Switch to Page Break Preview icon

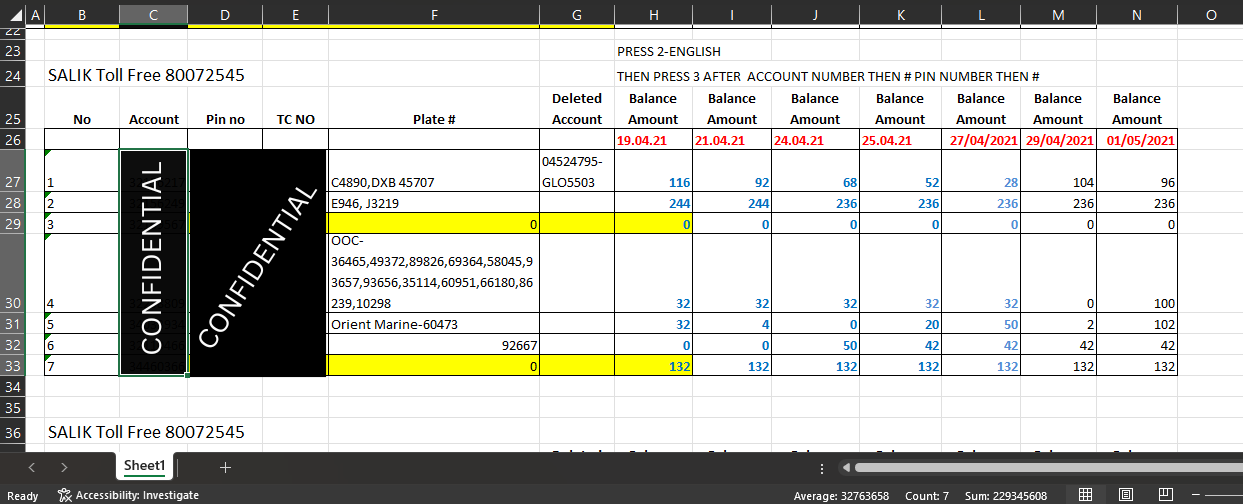click(x=1165, y=495)
